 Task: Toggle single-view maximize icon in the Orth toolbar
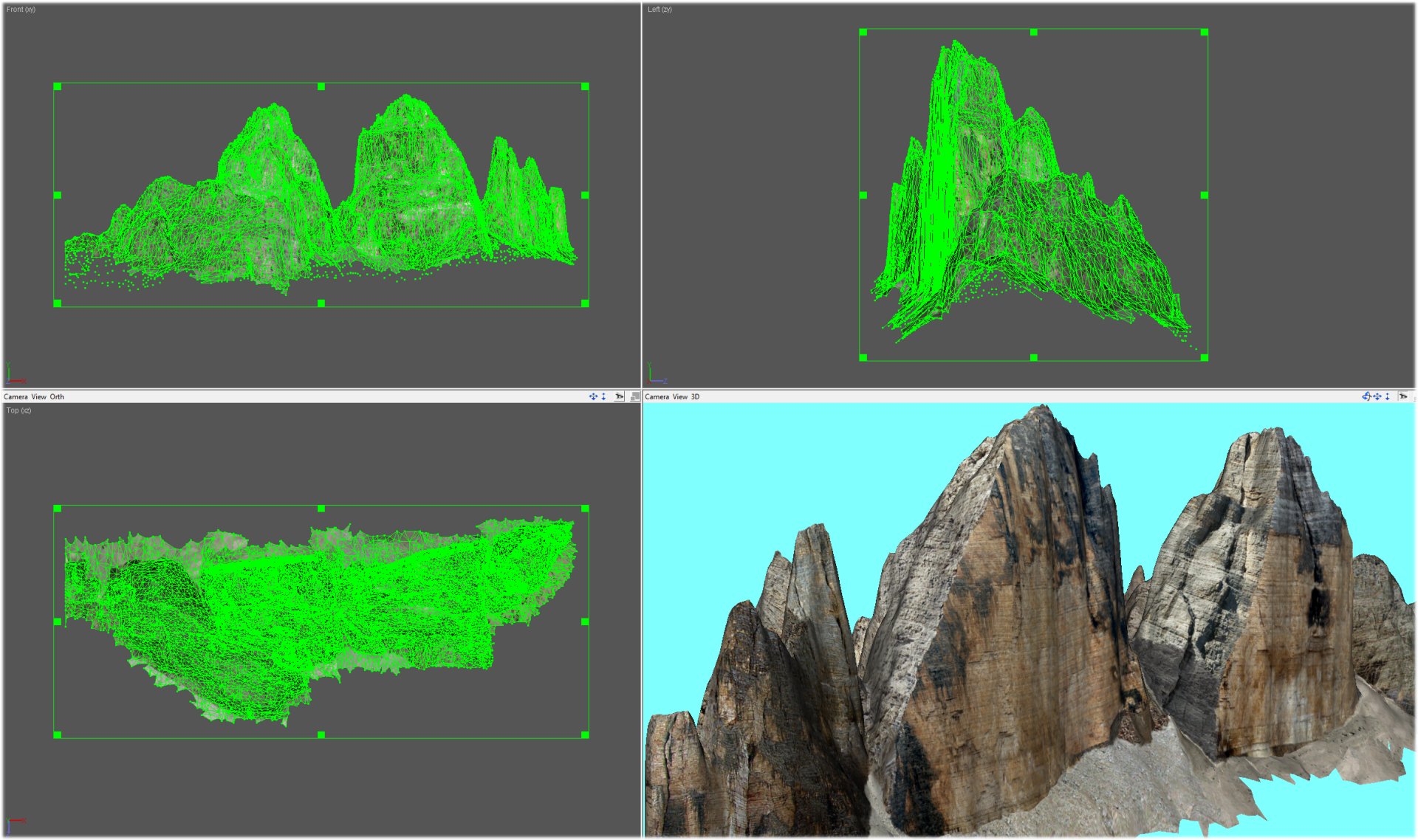(x=634, y=396)
